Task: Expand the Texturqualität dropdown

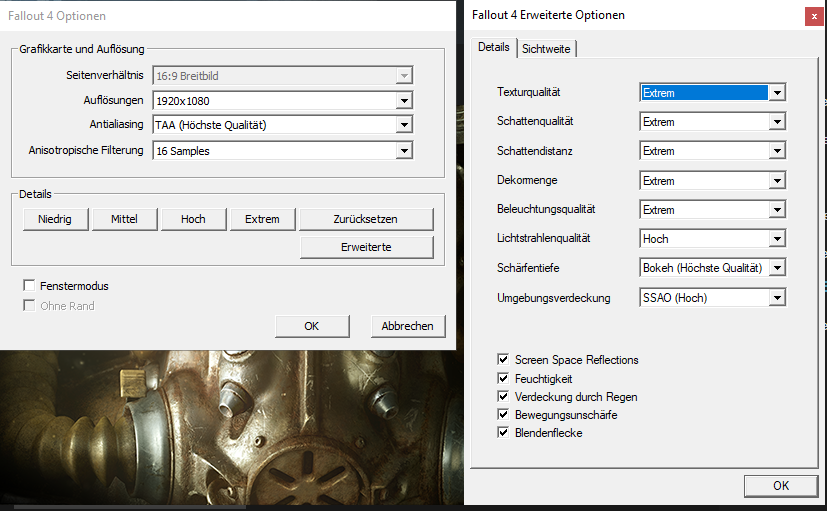Action: point(713,92)
